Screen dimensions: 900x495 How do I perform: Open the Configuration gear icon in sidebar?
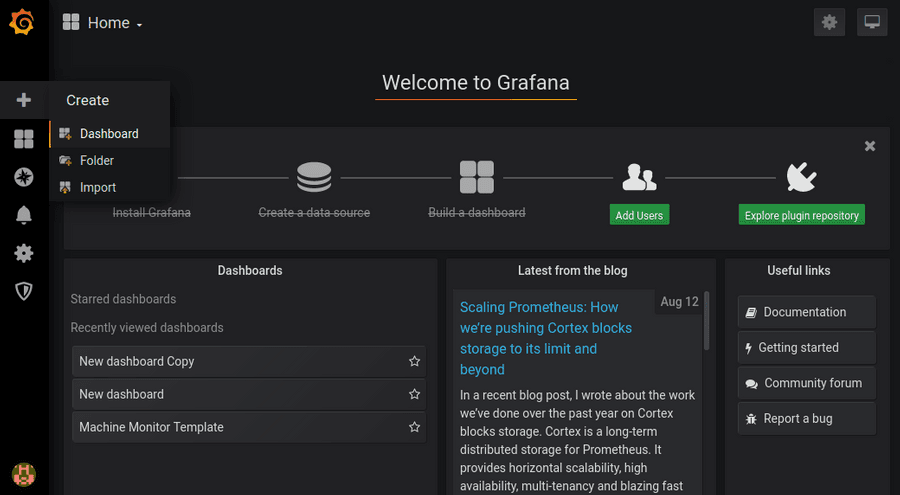tap(24, 253)
